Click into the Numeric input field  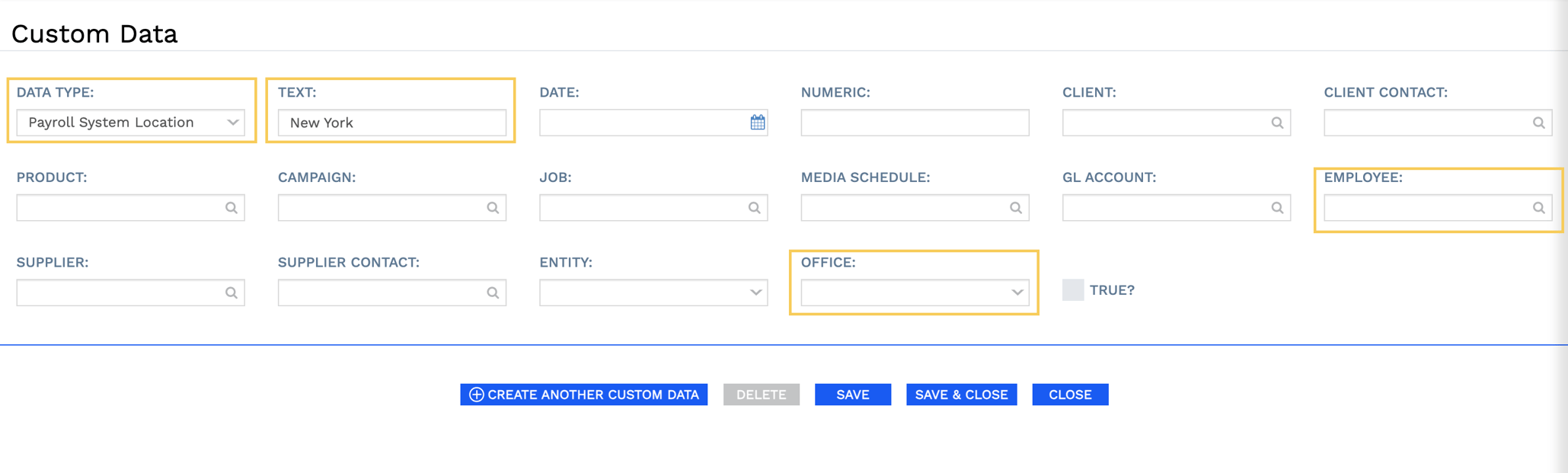coord(914,123)
